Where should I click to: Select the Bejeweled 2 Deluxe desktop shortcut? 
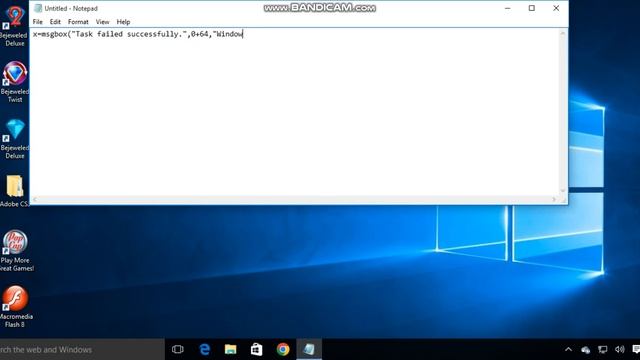(15, 25)
